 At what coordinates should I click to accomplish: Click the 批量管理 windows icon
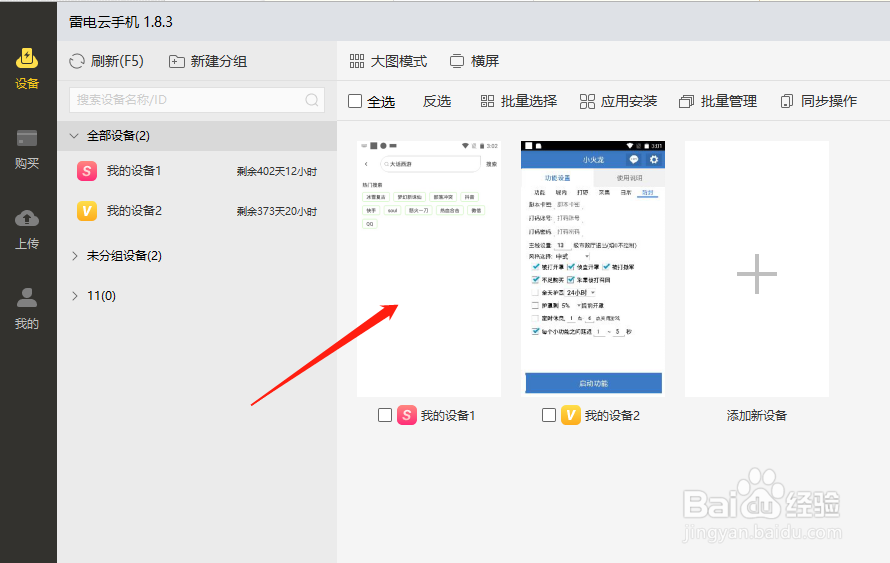(x=686, y=102)
